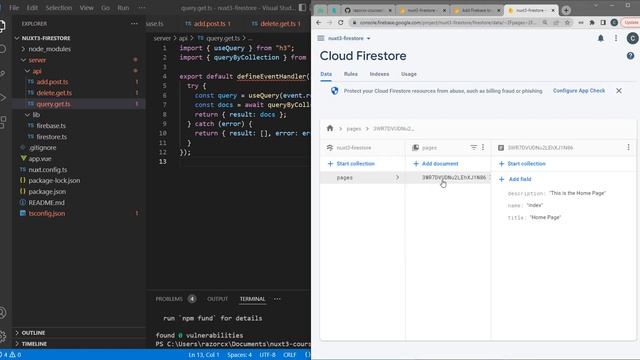Expand pages collection chevron
Screen dimensions: 640x360
(397, 178)
